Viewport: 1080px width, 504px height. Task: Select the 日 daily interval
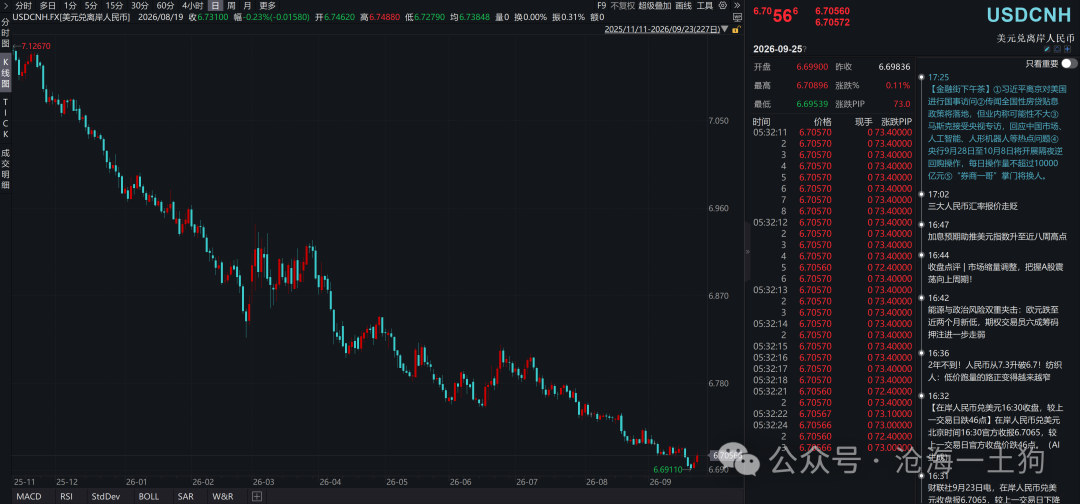tap(215, 5)
